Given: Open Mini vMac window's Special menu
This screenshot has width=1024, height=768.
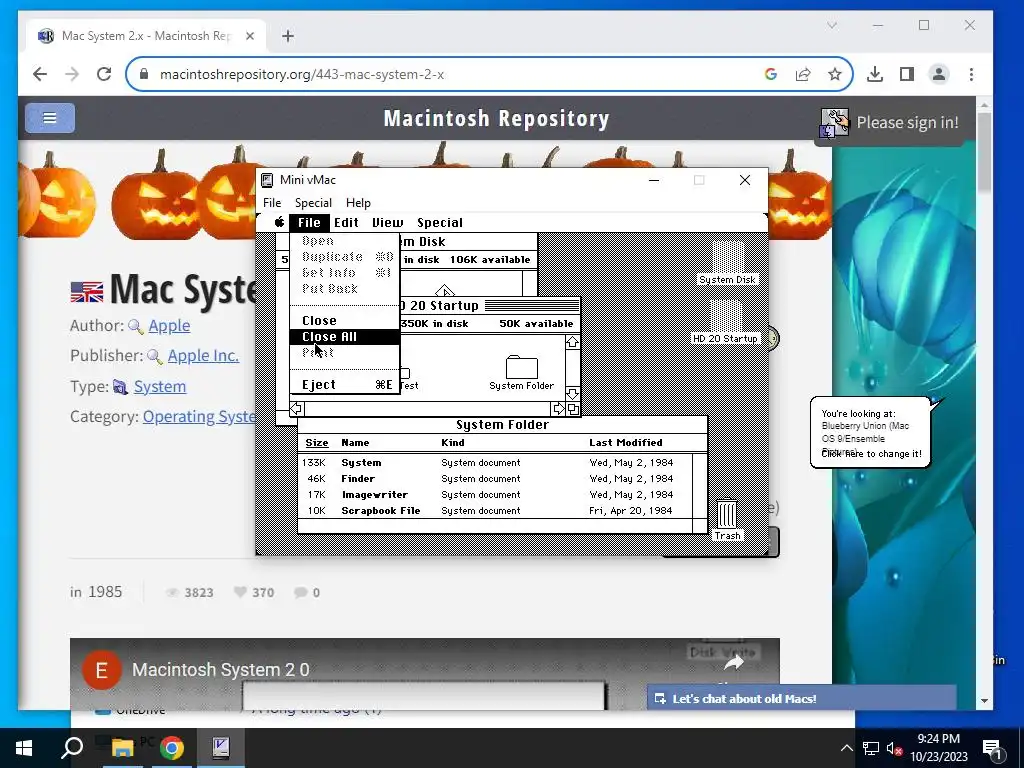Looking at the screenshot, I should [x=313, y=203].
